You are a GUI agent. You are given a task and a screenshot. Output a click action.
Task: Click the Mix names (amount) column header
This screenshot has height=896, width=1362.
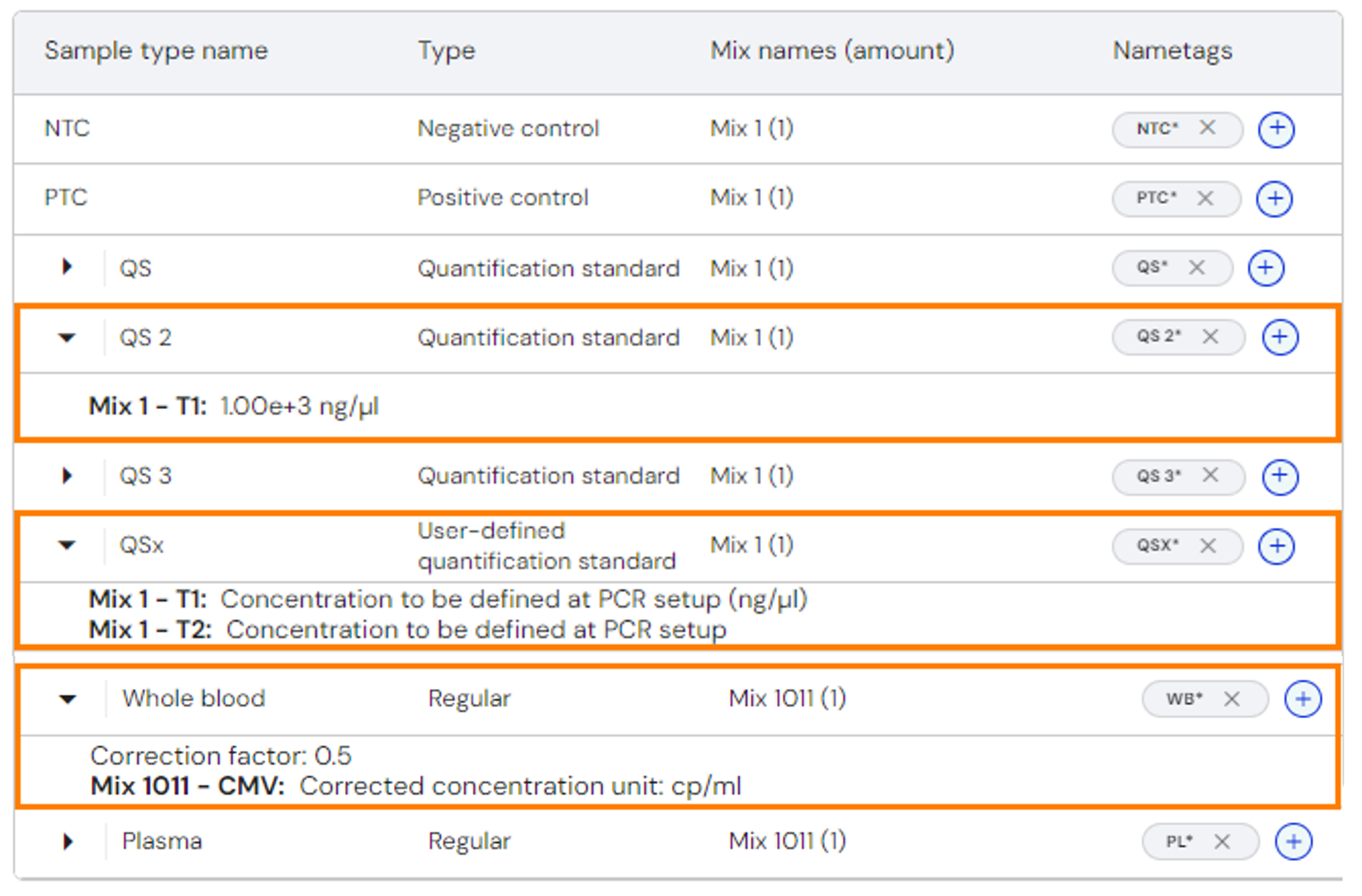pos(831,51)
